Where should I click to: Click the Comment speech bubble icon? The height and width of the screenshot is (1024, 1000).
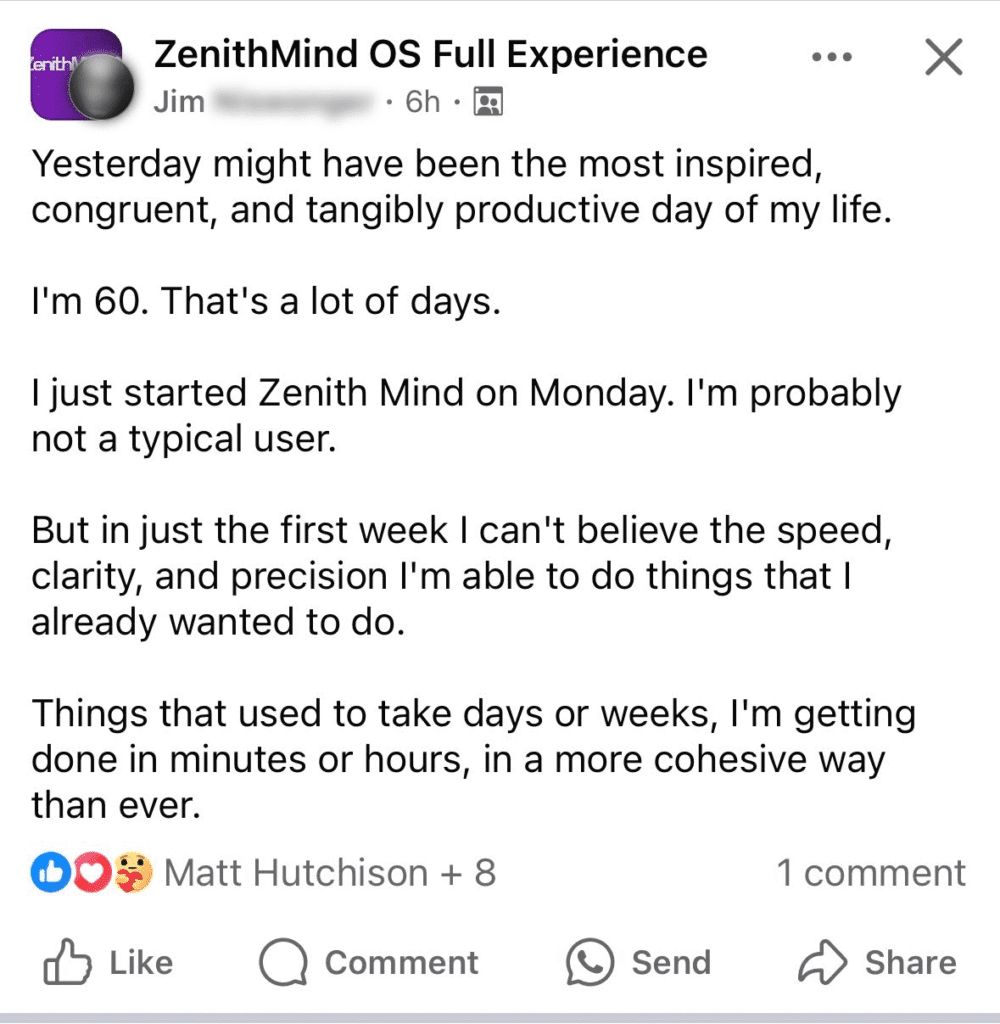282,963
